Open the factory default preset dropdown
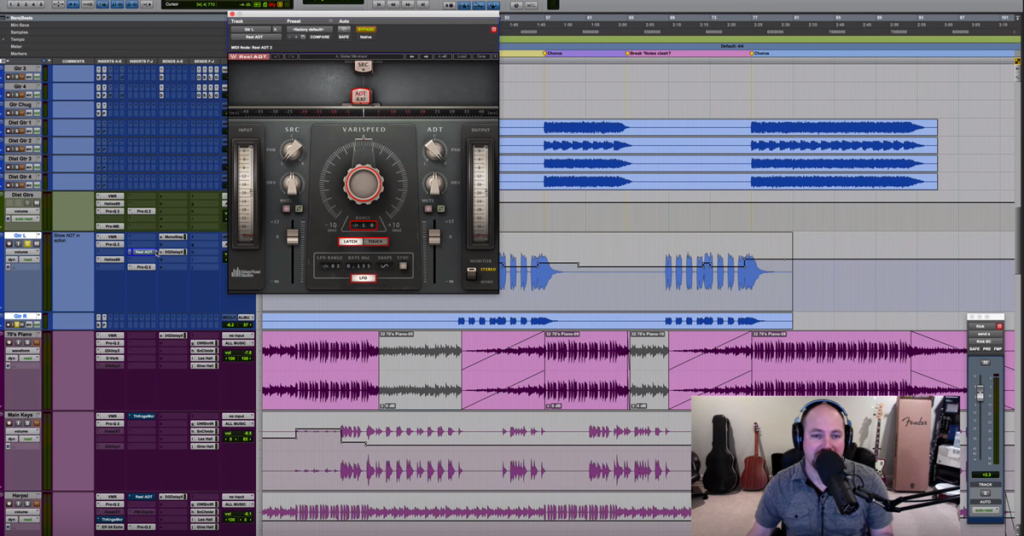 tap(310, 29)
